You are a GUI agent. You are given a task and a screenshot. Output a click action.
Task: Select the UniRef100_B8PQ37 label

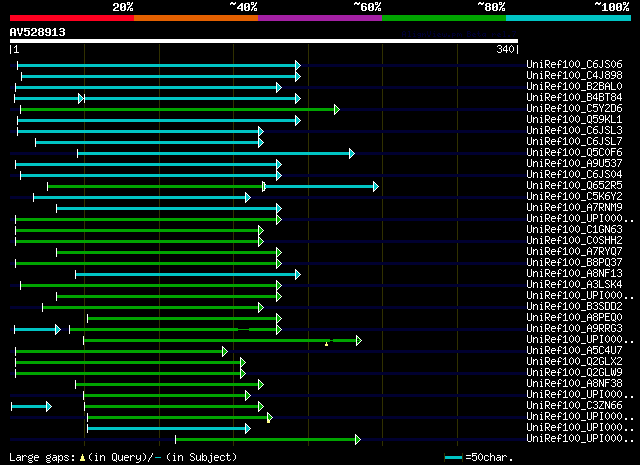574,263
